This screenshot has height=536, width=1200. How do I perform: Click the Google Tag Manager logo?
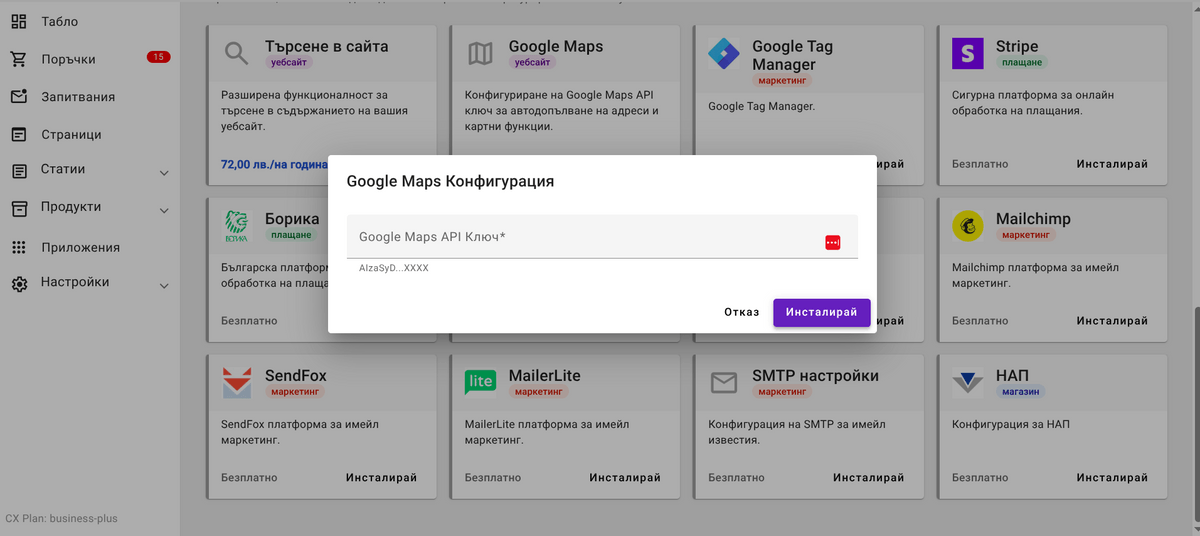pyautogui.click(x=723, y=54)
